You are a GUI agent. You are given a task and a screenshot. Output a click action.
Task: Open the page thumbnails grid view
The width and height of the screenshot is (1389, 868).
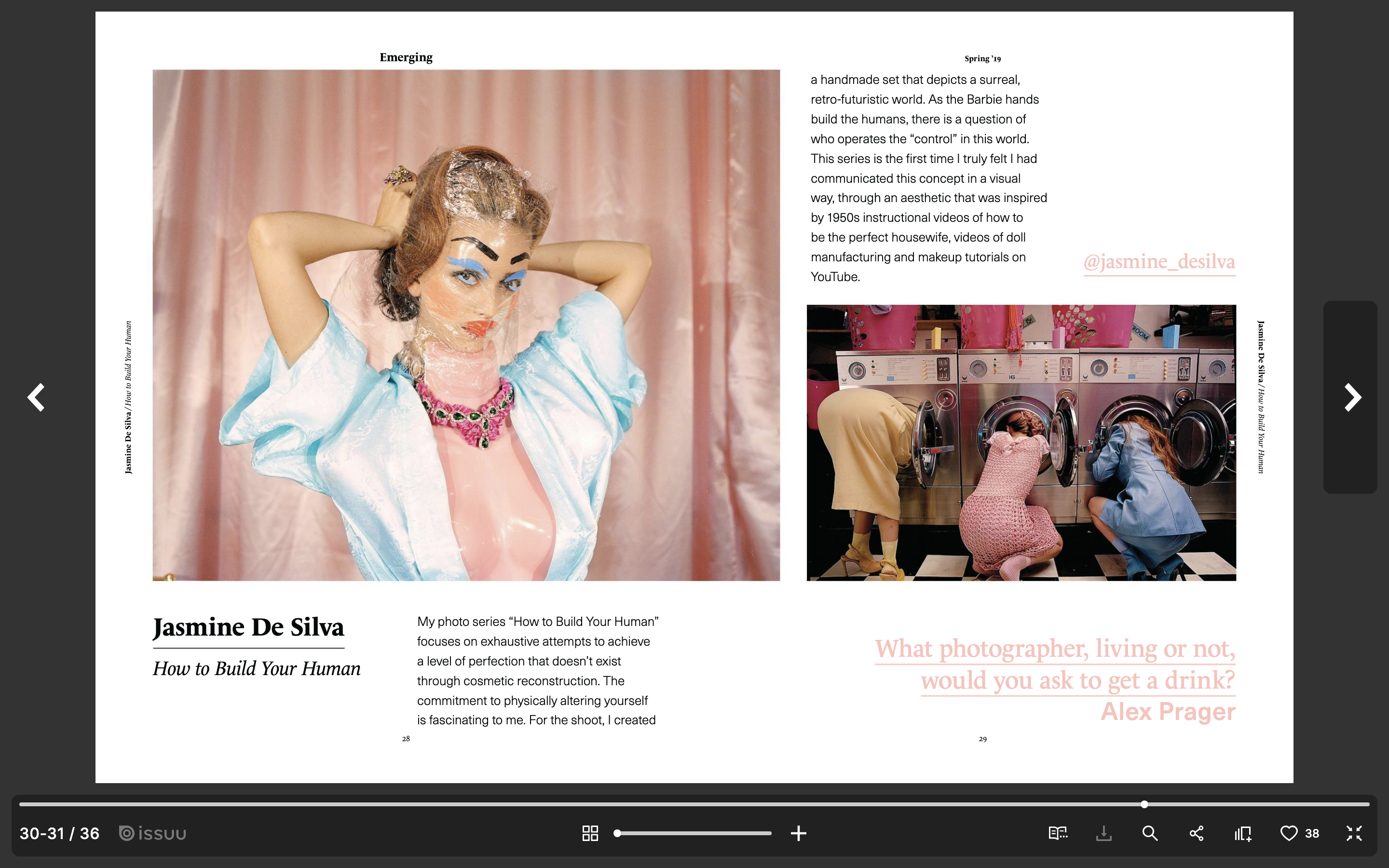(x=590, y=833)
